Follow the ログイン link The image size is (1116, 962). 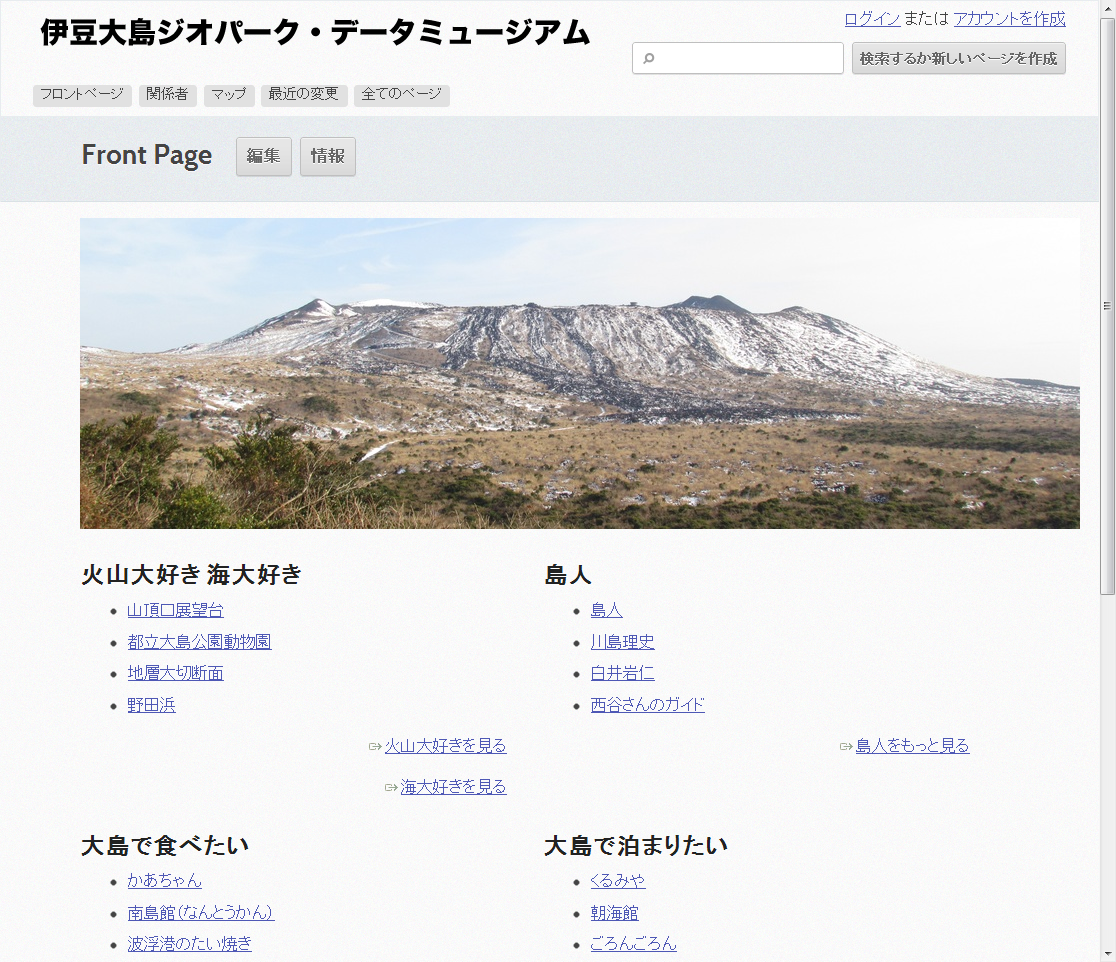[873, 19]
